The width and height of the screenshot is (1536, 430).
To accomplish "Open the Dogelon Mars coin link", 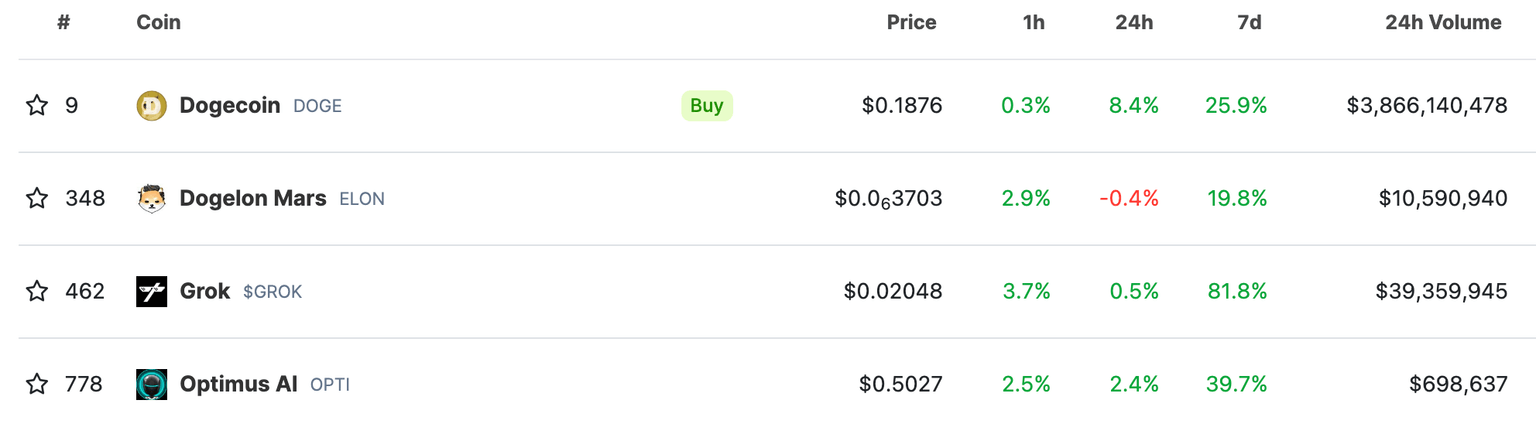I will [x=253, y=198].
